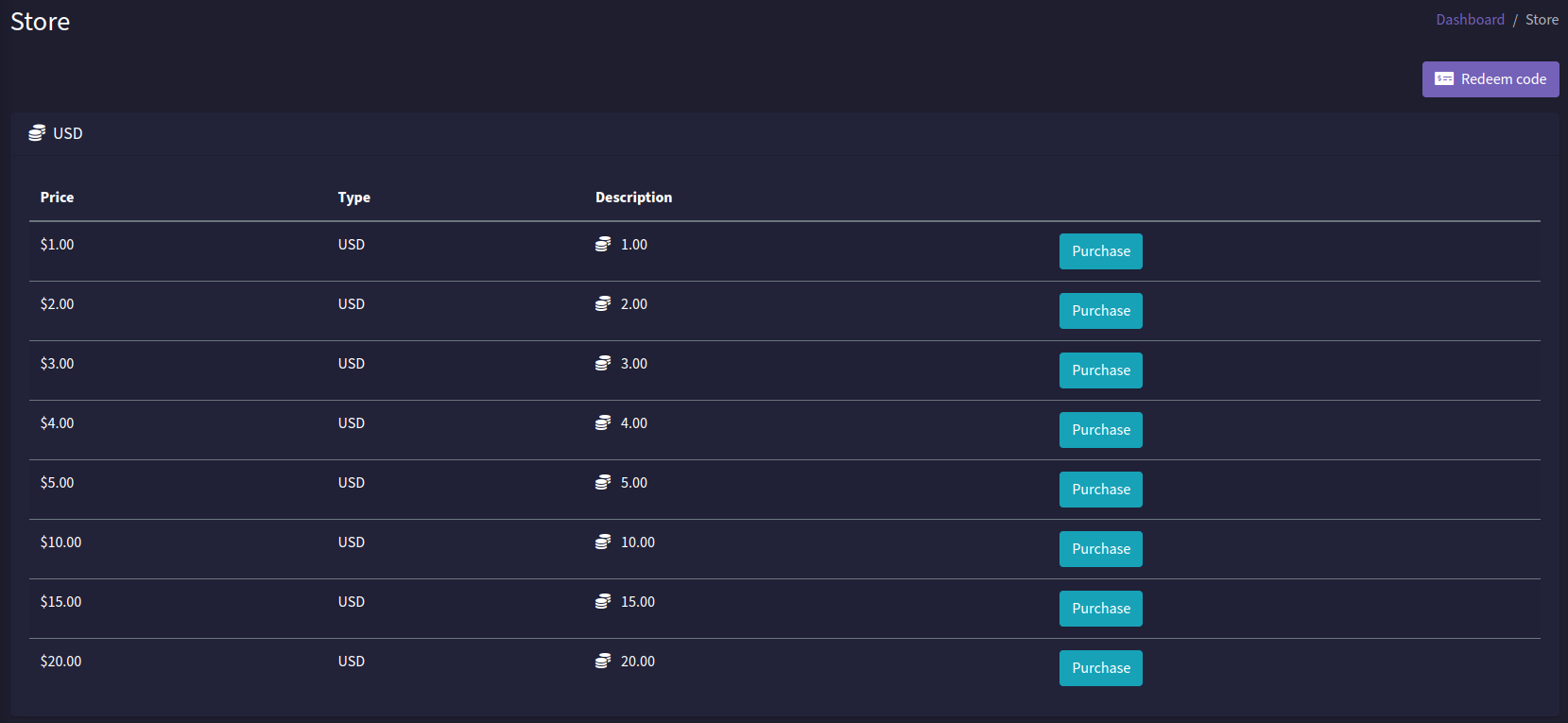Click the coins icon next to 15.00
This screenshot has width=1568, height=723.
tap(603, 602)
